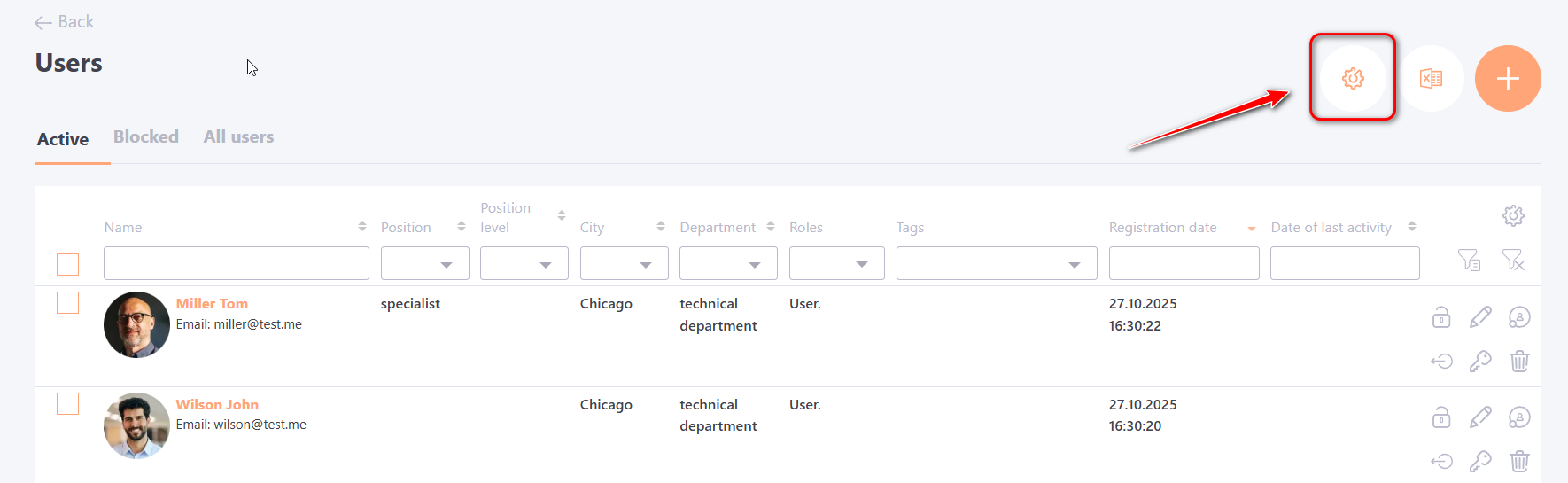Export users to Excel

(x=1431, y=78)
